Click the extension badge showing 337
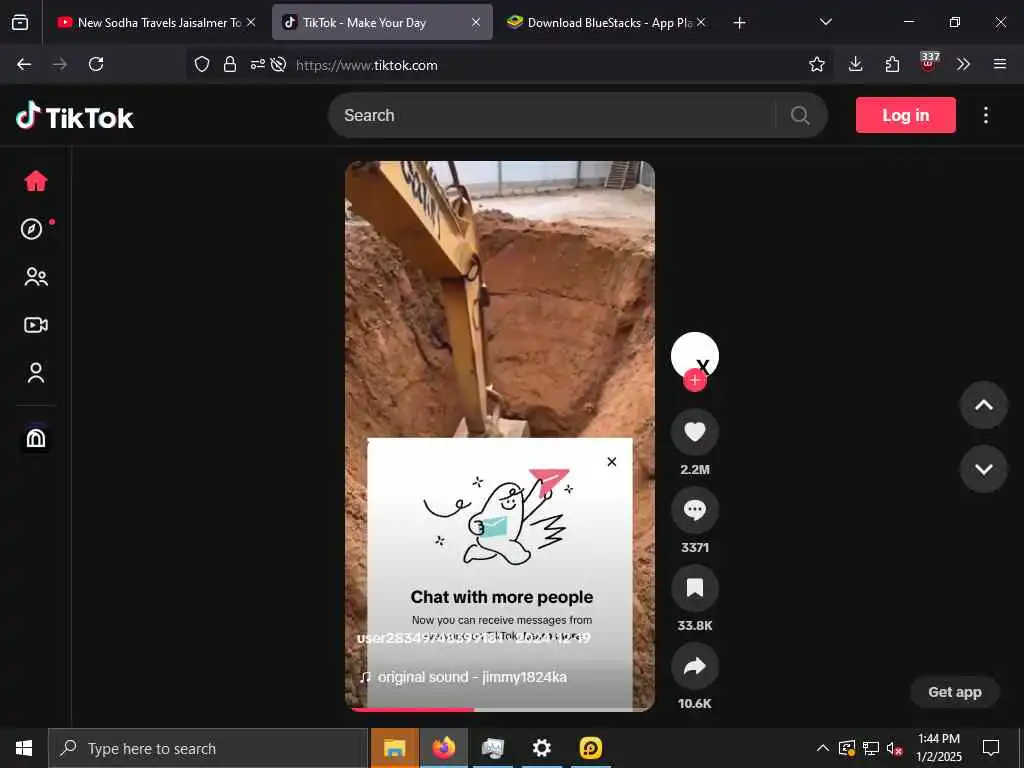 tap(929, 62)
